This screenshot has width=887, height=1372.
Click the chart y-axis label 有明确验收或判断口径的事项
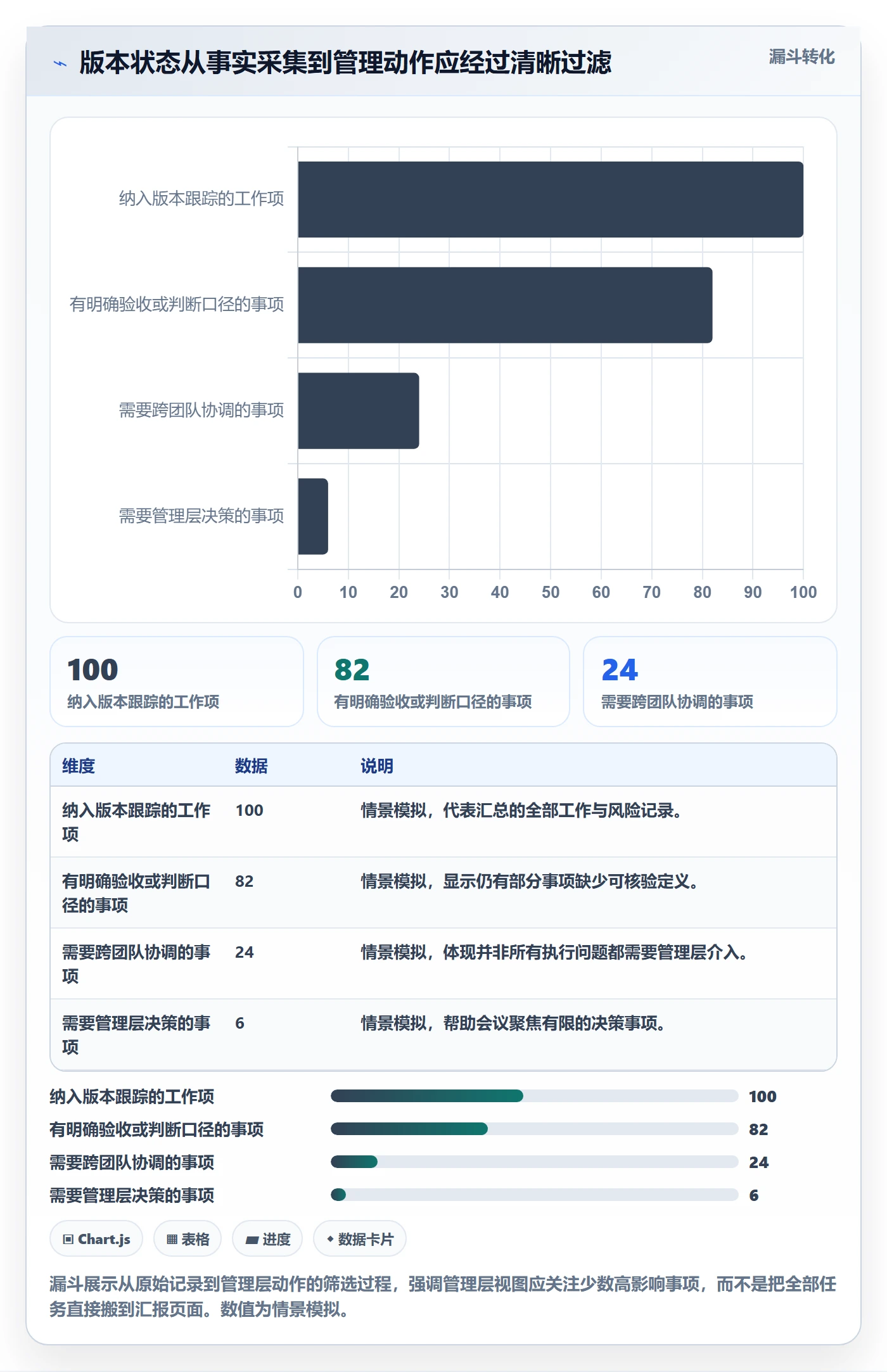(x=177, y=305)
